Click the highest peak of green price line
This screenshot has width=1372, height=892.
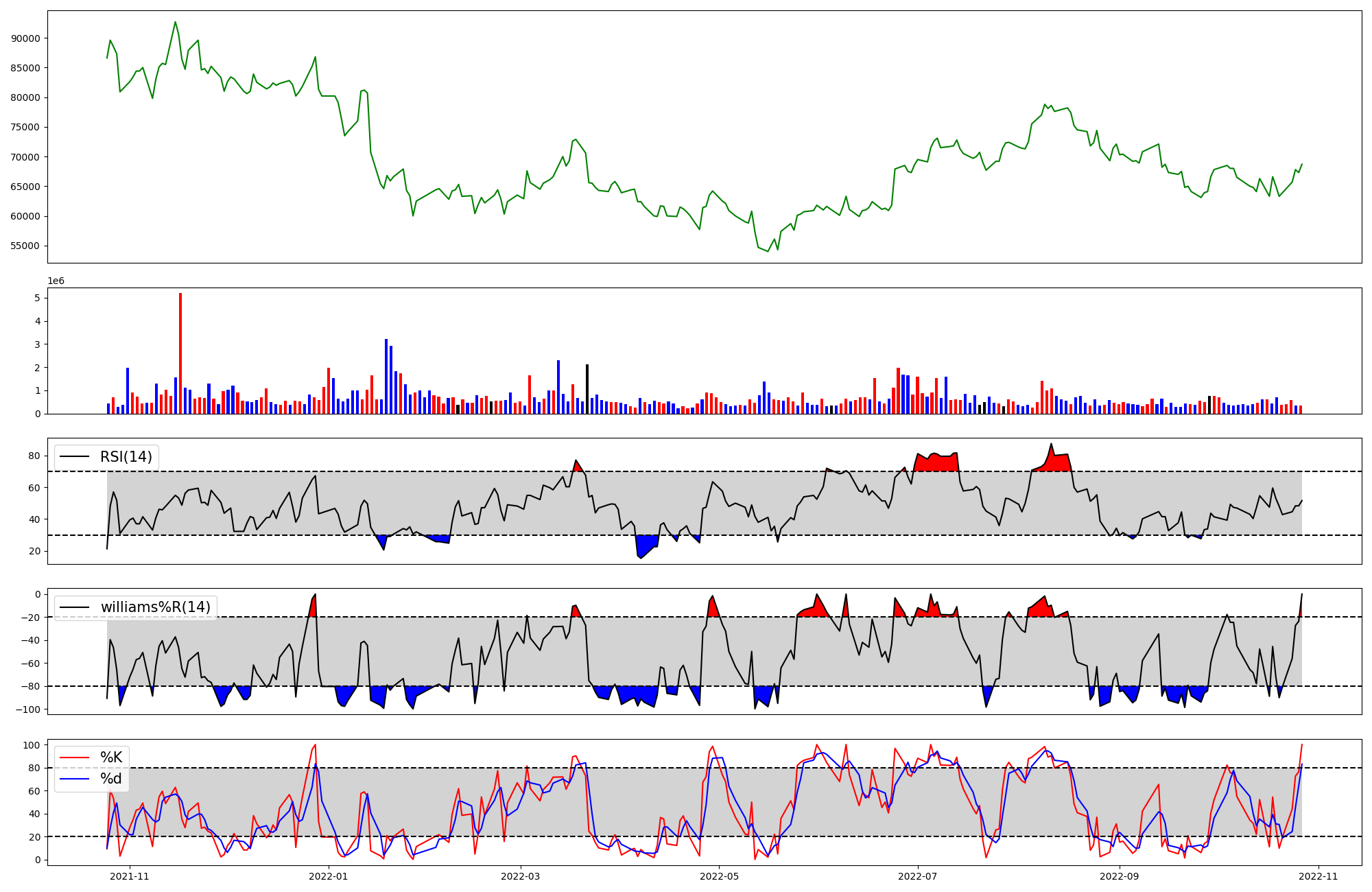[x=175, y=22]
